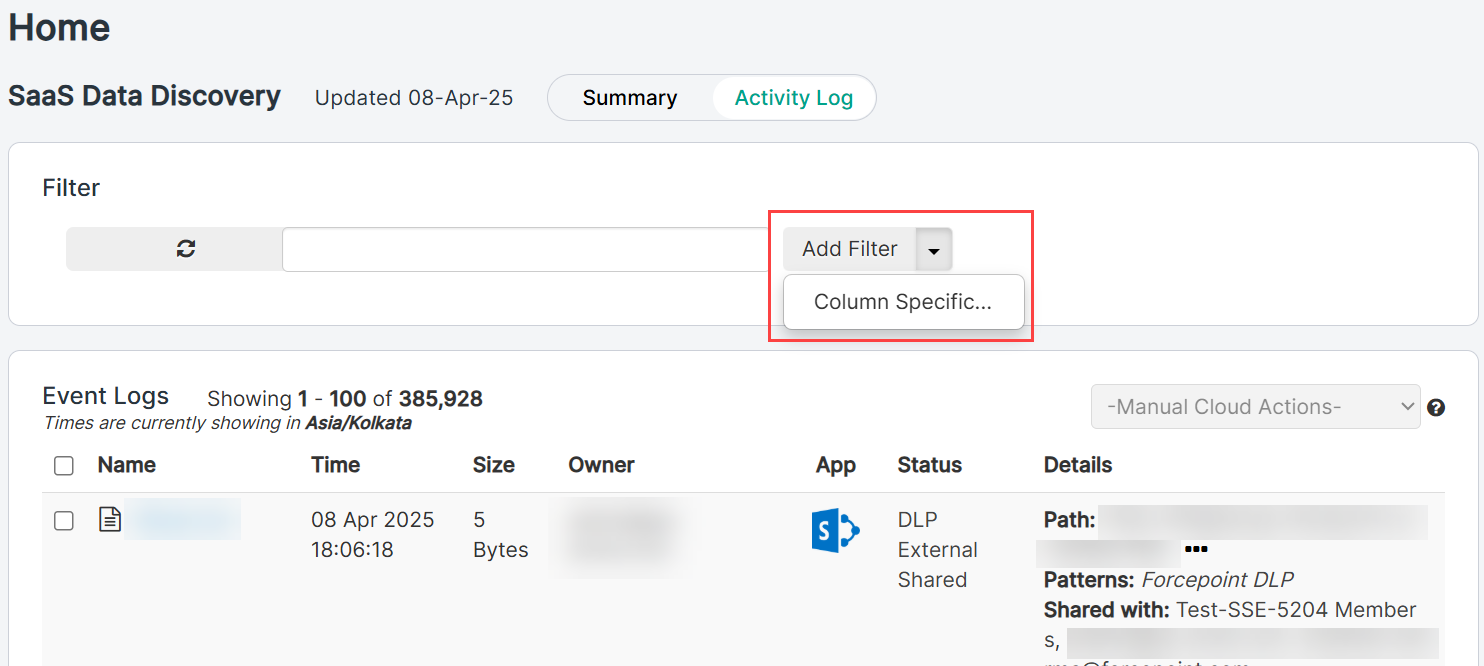Click the Owner column header
The image size is (1484, 666).
[x=601, y=465]
